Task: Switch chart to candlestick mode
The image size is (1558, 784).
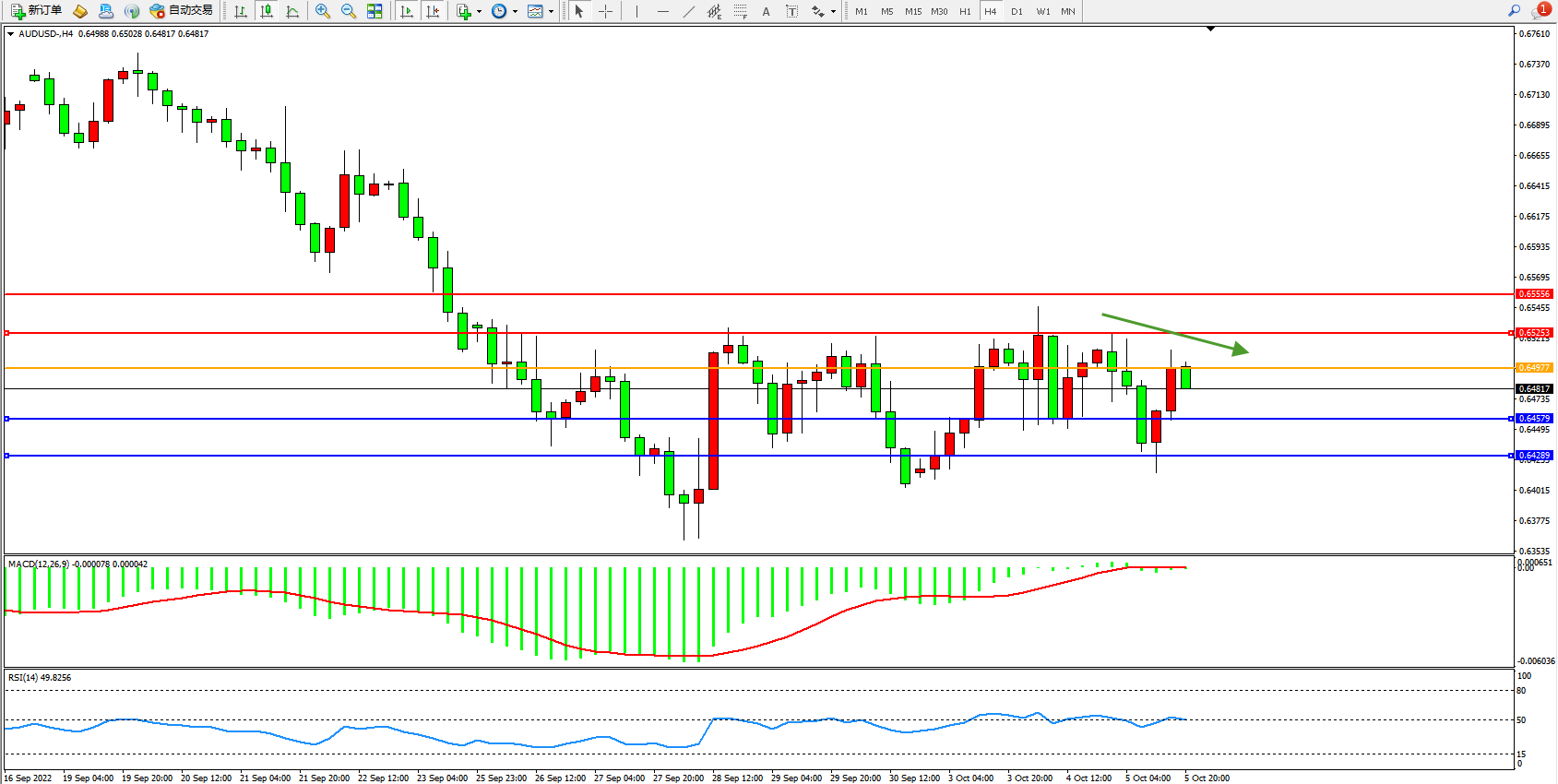Action: click(x=267, y=11)
